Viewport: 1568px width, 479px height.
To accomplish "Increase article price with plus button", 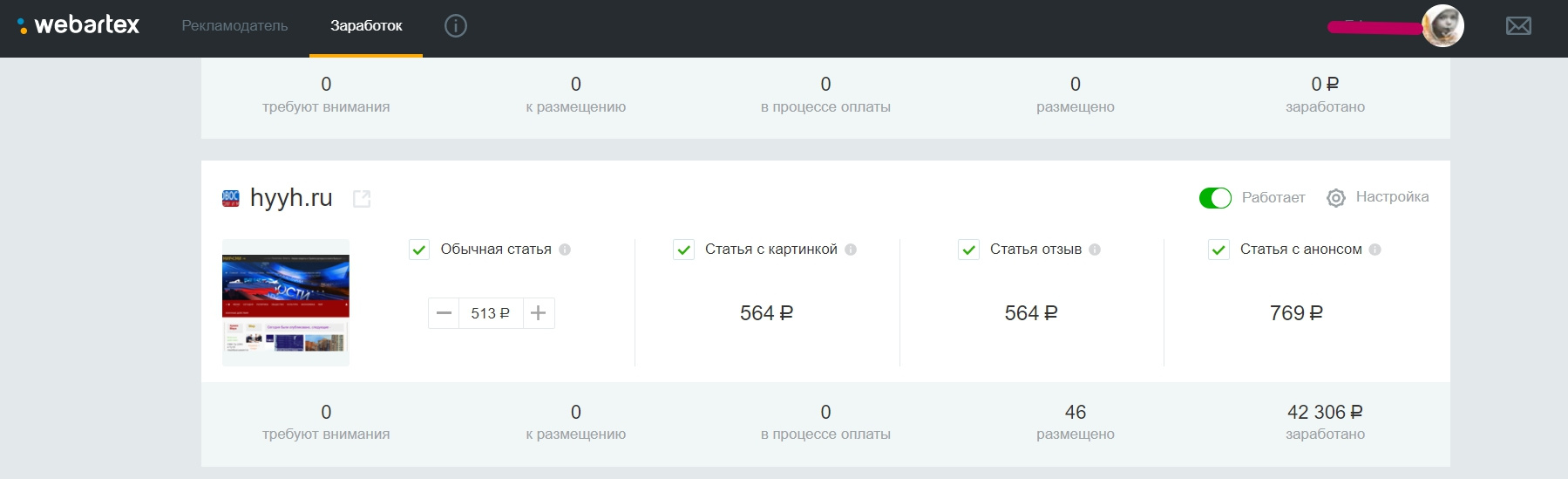I will [x=539, y=313].
